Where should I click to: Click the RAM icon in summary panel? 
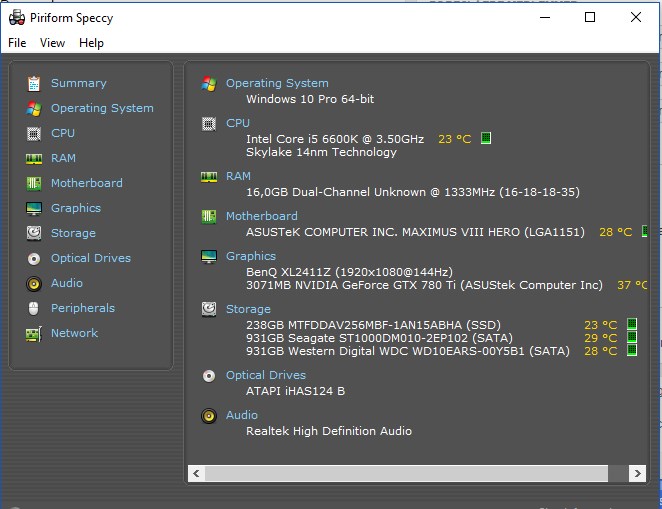[x=209, y=176]
